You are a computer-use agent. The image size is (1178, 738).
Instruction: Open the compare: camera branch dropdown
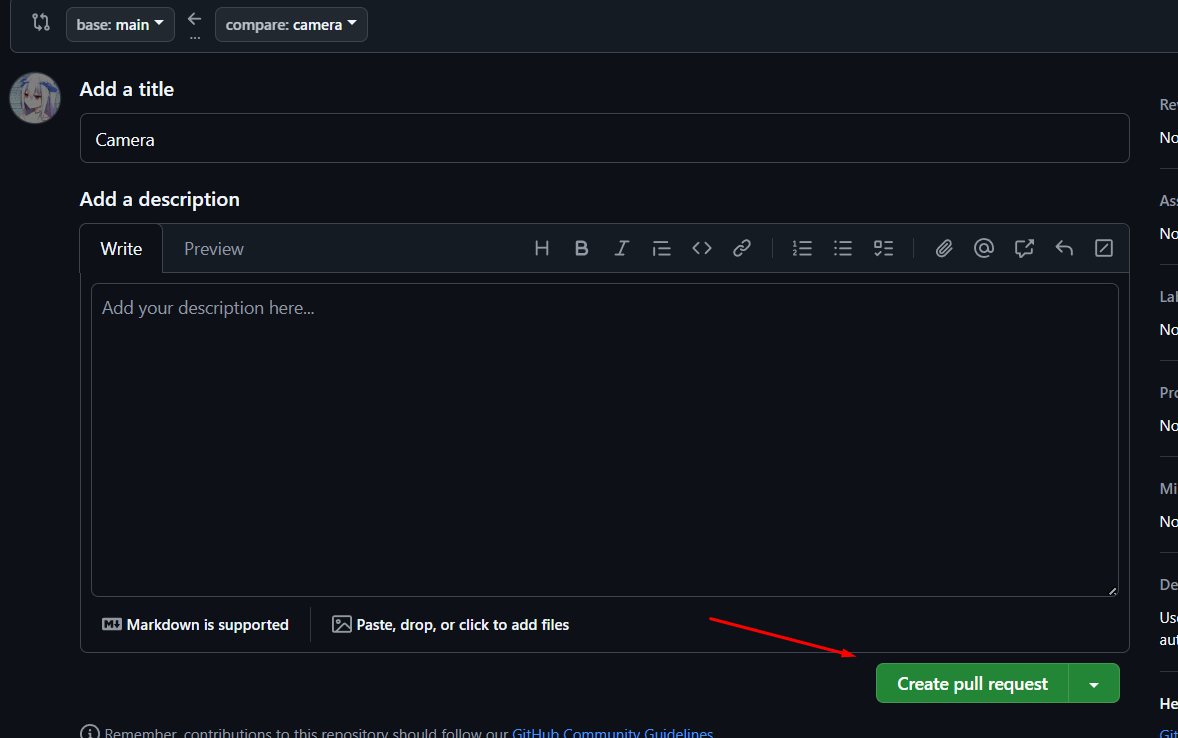pyautogui.click(x=291, y=25)
